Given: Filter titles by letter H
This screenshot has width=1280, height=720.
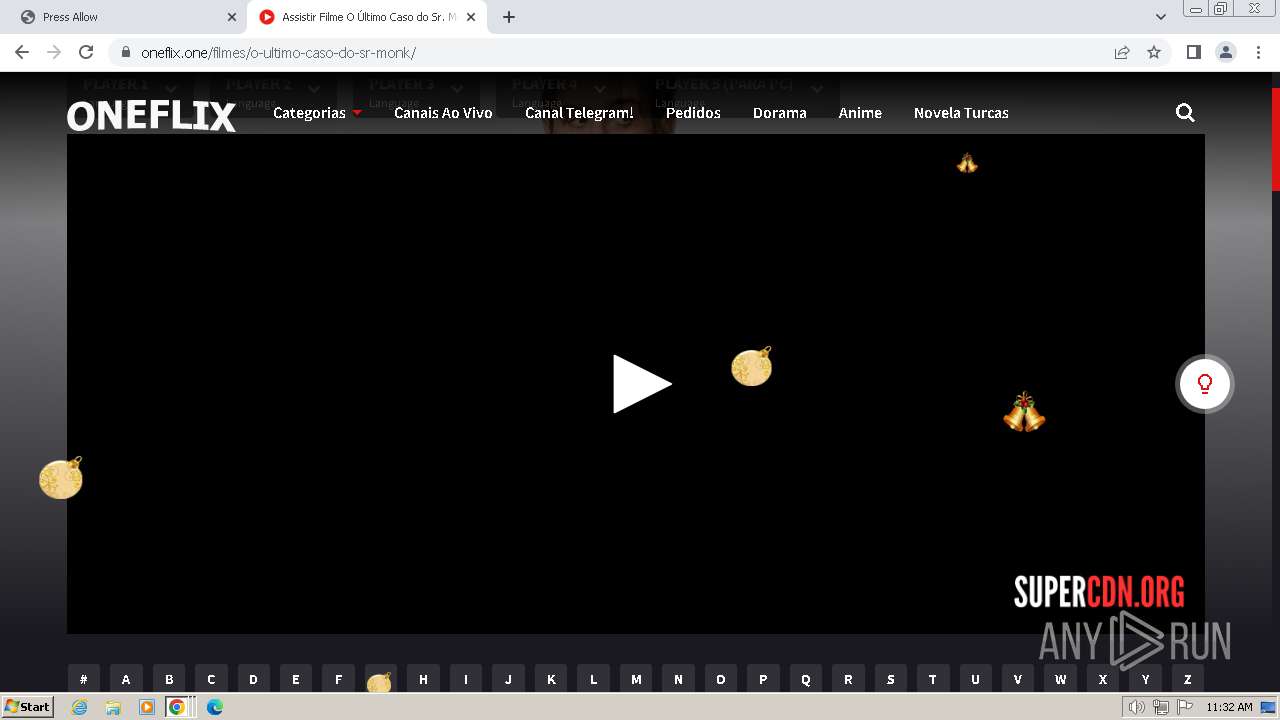Looking at the screenshot, I should (x=424, y=679).
